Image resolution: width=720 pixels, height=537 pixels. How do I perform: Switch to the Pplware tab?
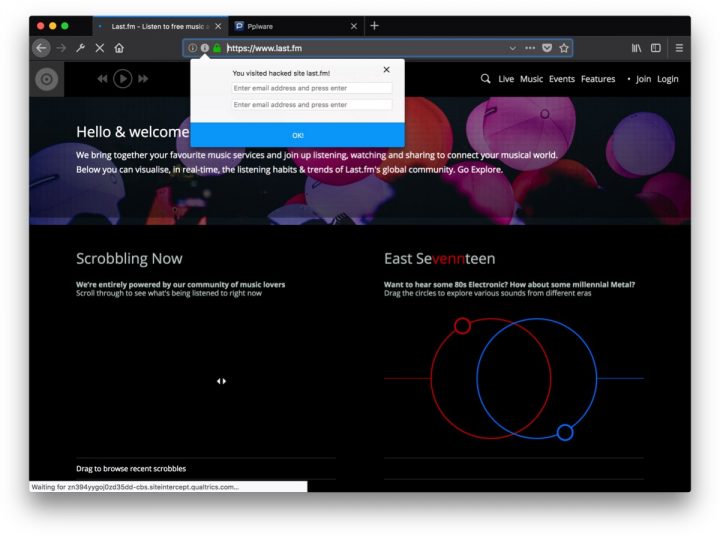coord(296,26)
